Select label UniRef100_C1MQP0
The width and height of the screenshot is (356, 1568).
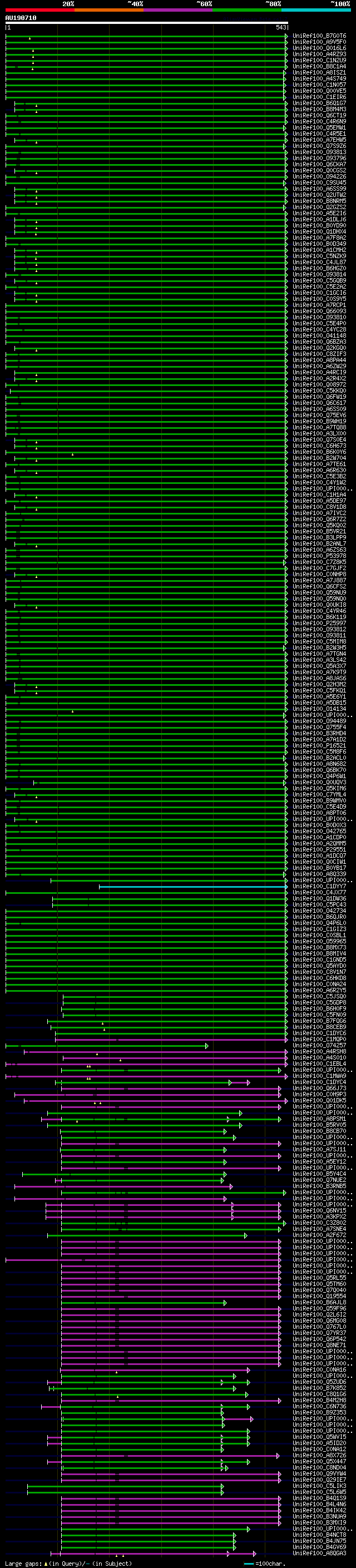pyautogui.click(x=319, y=1040)
